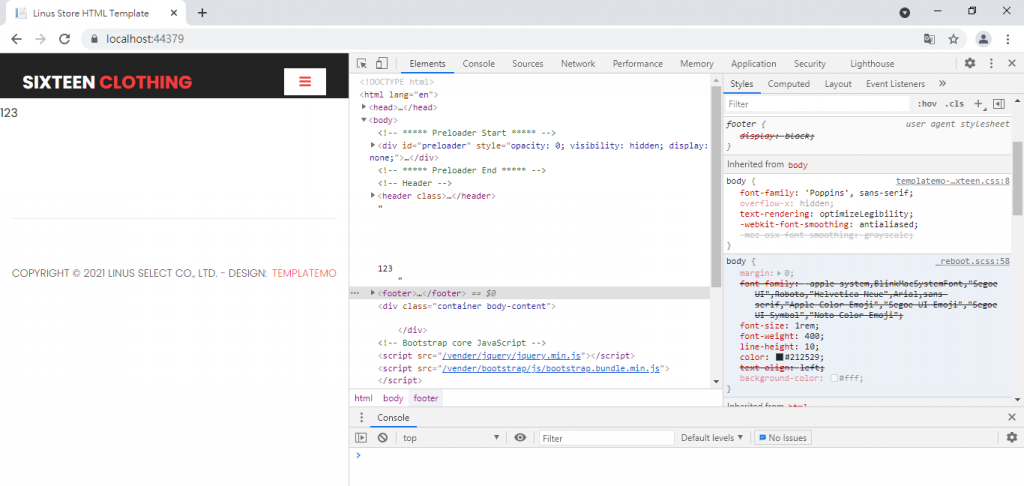This screenshot has height=486, width=1024.
Task: Open the _reboot.scss:58 source link
Action: (x=972, y=261)
